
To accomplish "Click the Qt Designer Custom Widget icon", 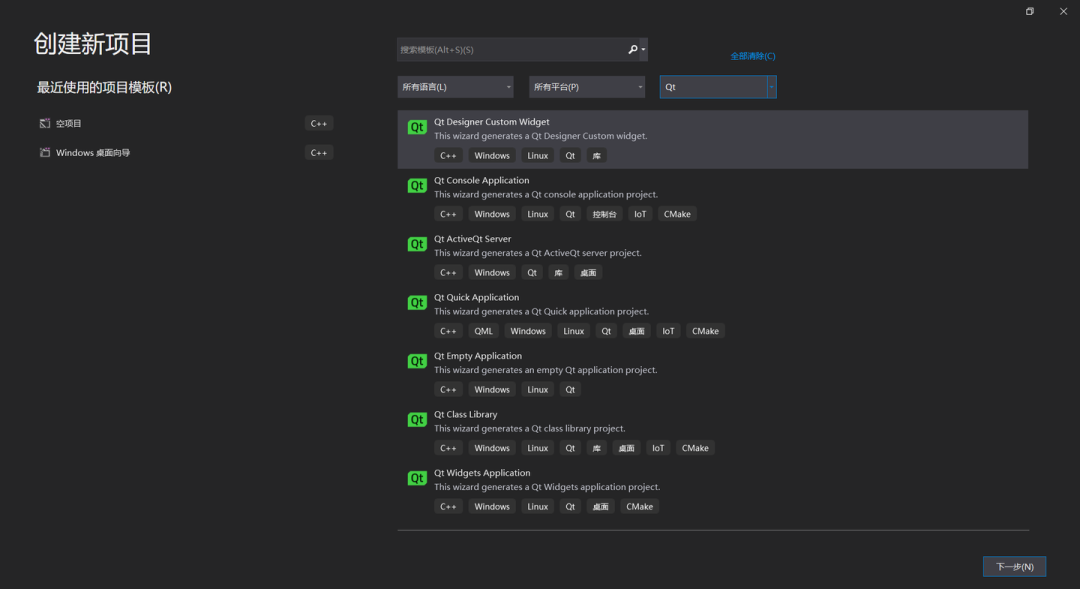I will point(417,127).
